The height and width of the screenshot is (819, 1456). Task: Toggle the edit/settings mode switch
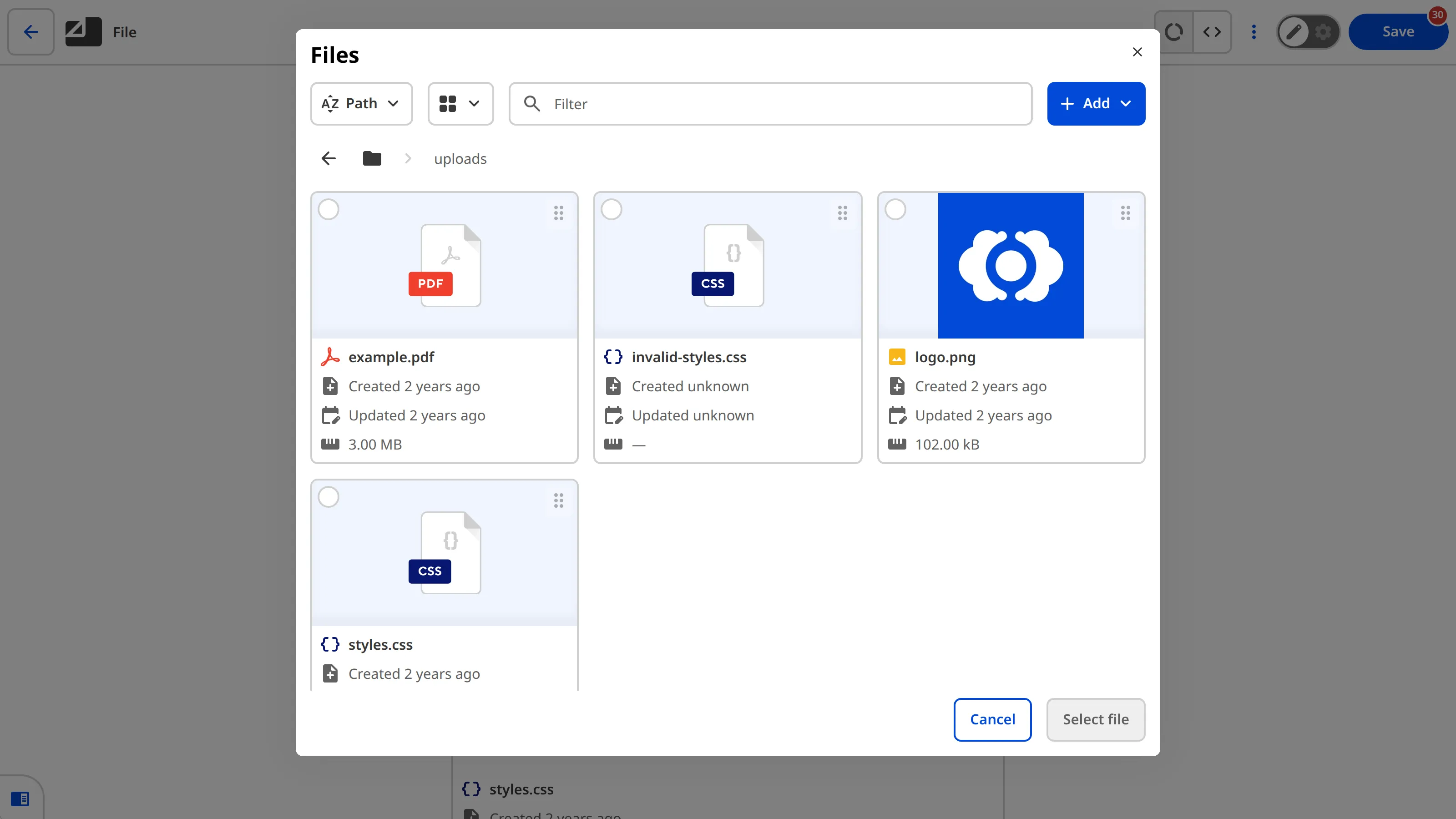pyautogui.click(x=1309, y=32)
